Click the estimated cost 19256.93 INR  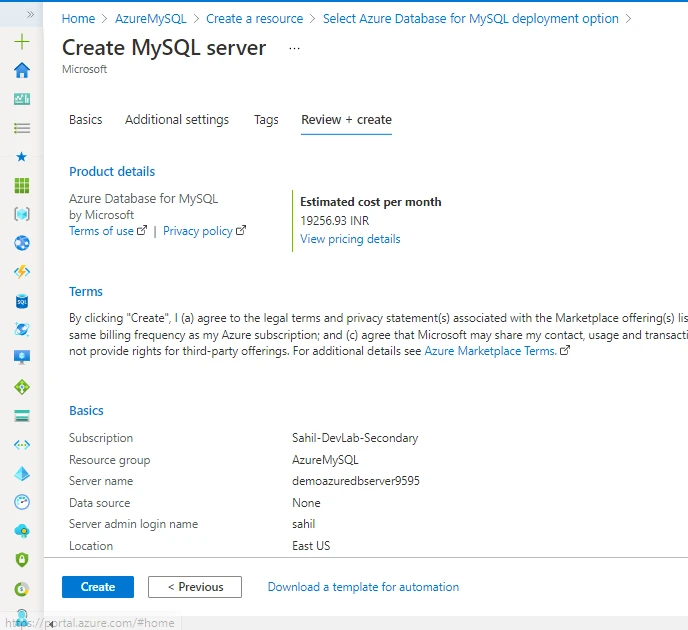coord(335,221)
